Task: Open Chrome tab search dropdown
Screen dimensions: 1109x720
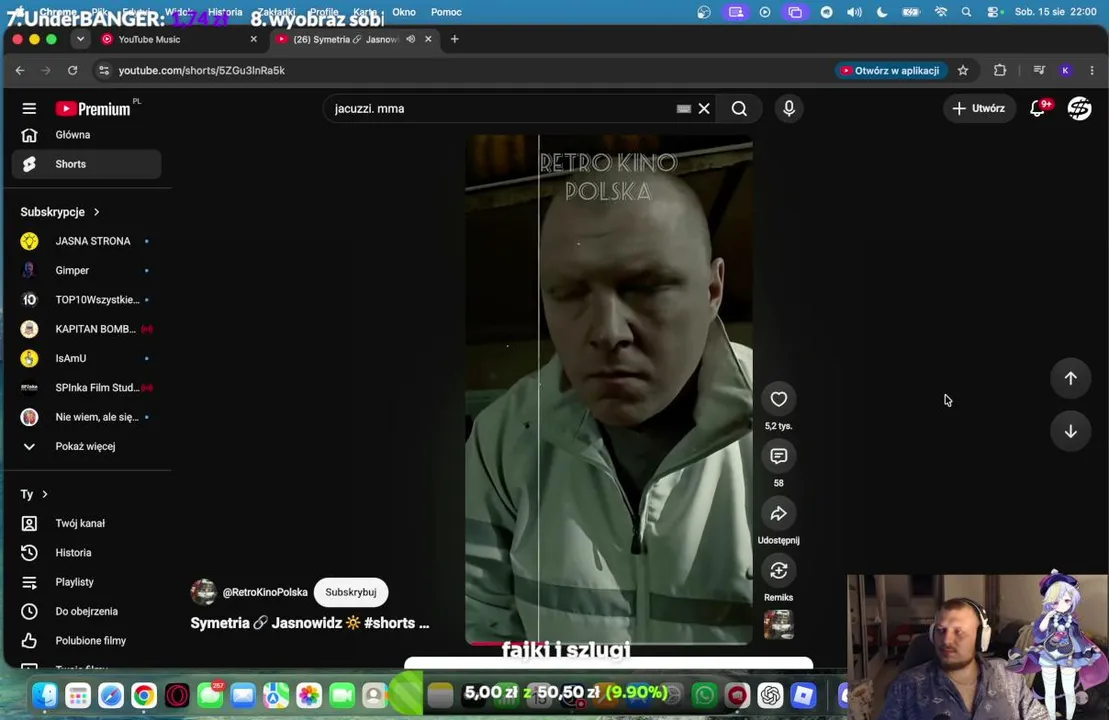Action: click(x=80, y=39)
